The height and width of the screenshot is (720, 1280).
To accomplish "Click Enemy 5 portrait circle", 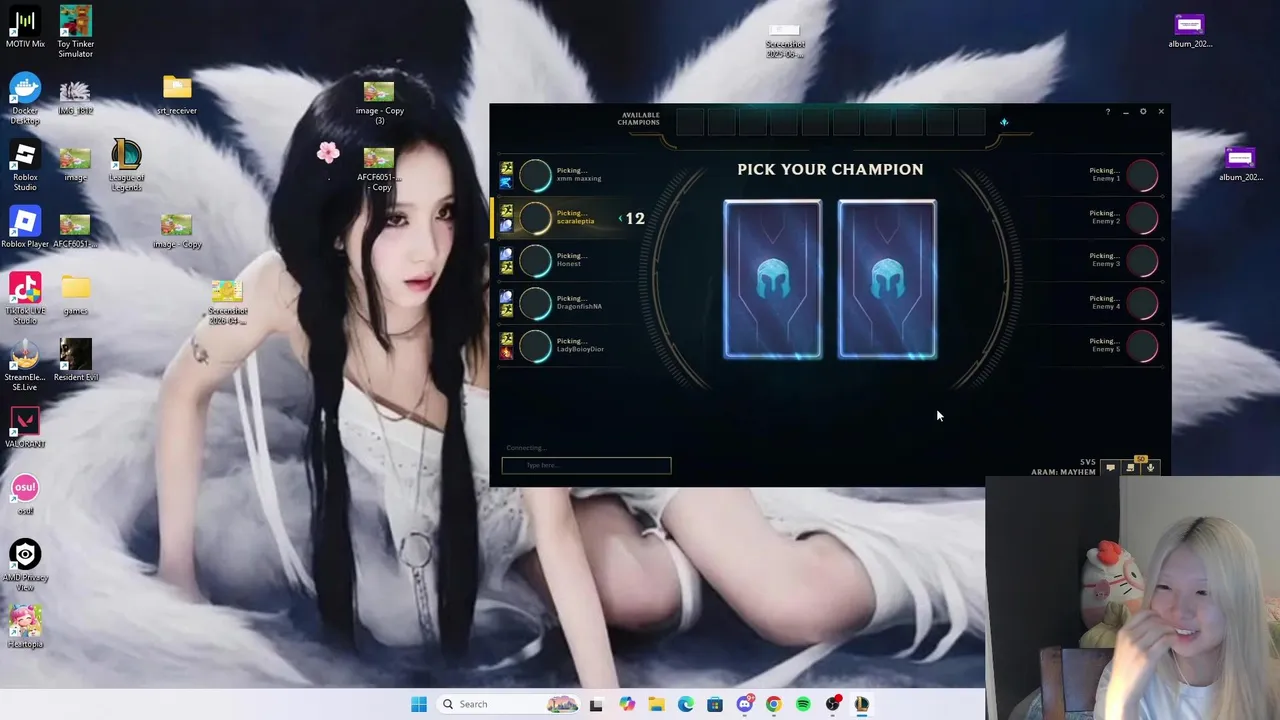I will (1142, 345).
